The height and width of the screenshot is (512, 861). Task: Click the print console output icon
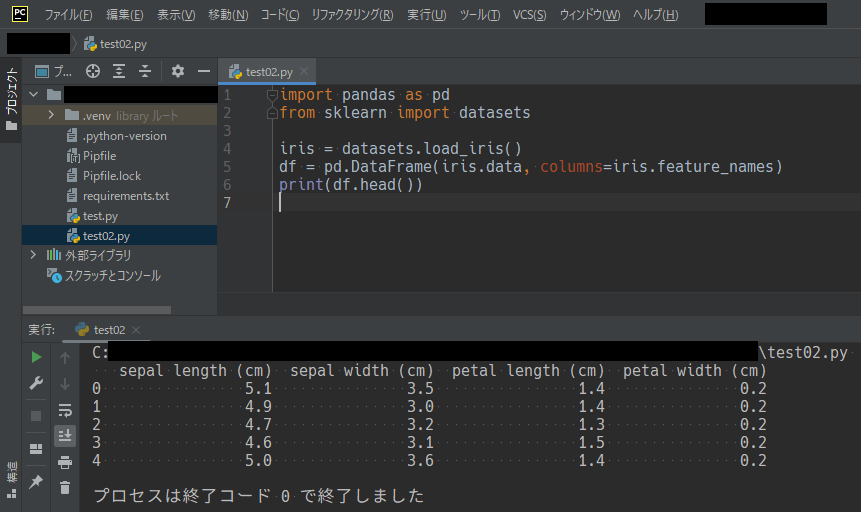tap(65, 462)
